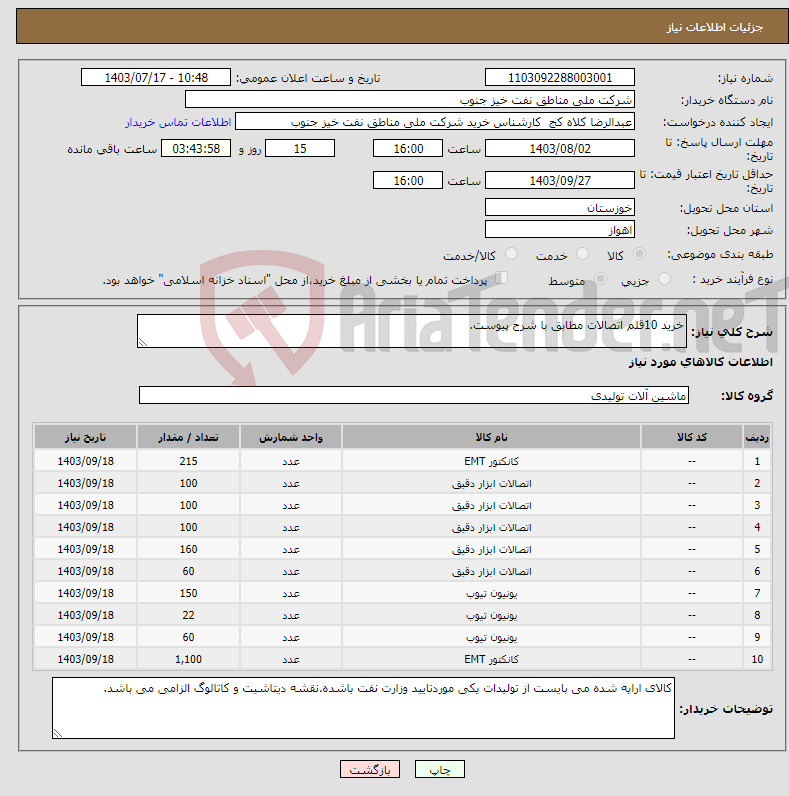Click کانکتور EMT in row 1

pyautogui.click(x=491, y=461)
